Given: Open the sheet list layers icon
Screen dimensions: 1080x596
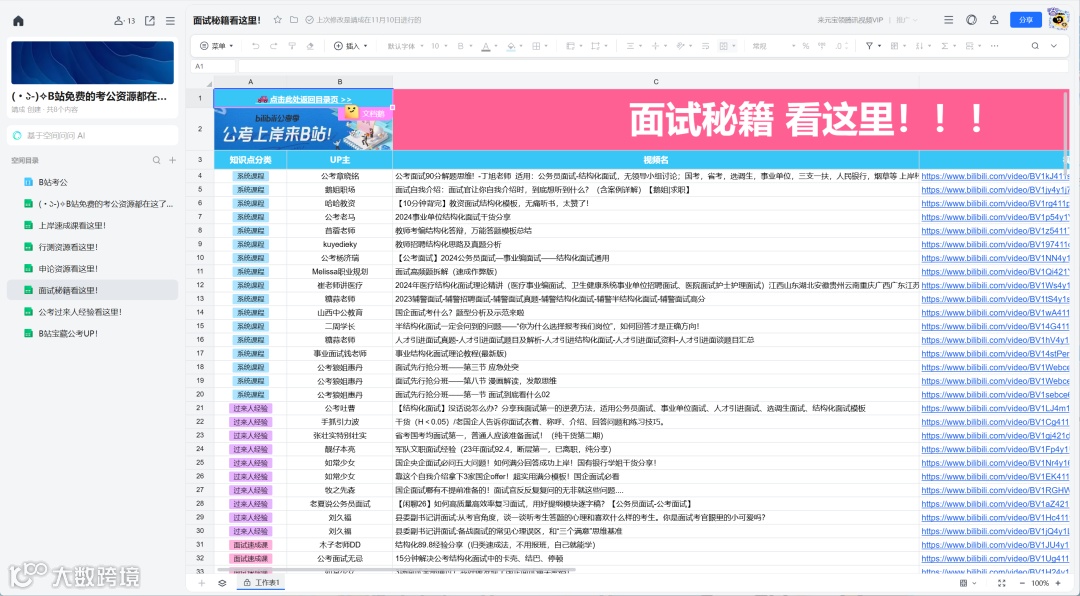Looking at the screenshot, I should coord(222,583).
